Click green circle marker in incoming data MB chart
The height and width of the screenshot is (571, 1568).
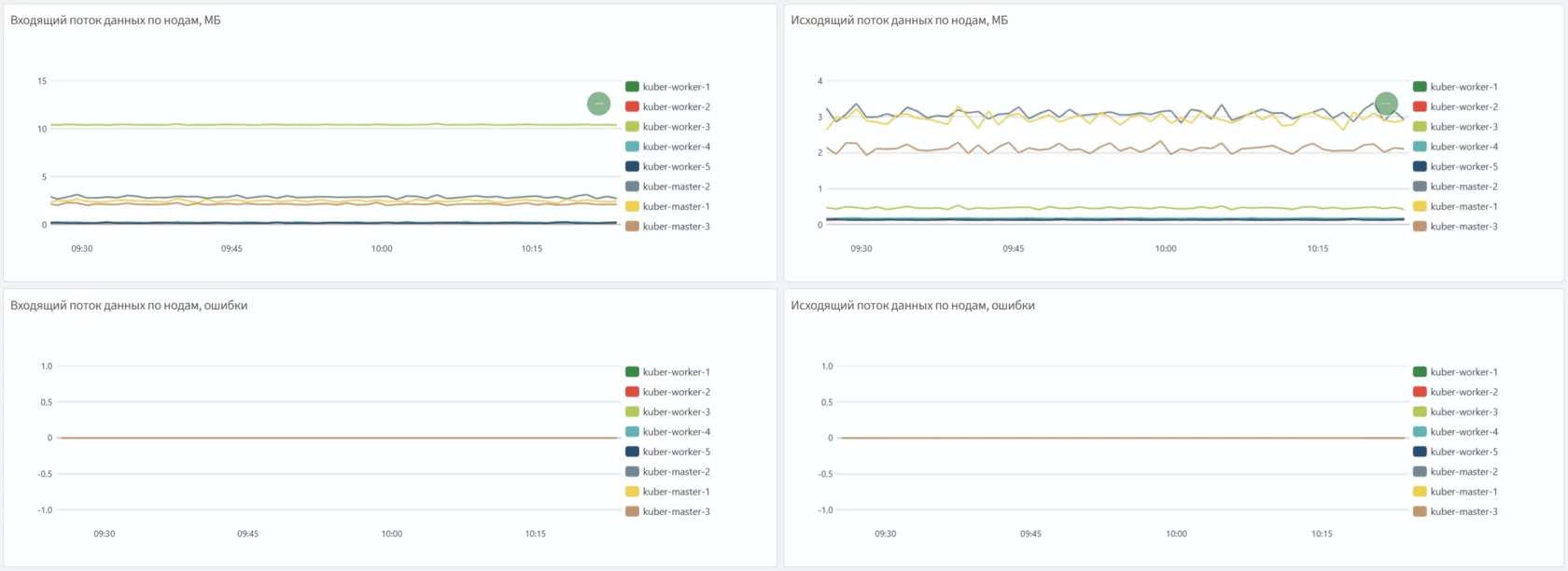pos(598,104)
